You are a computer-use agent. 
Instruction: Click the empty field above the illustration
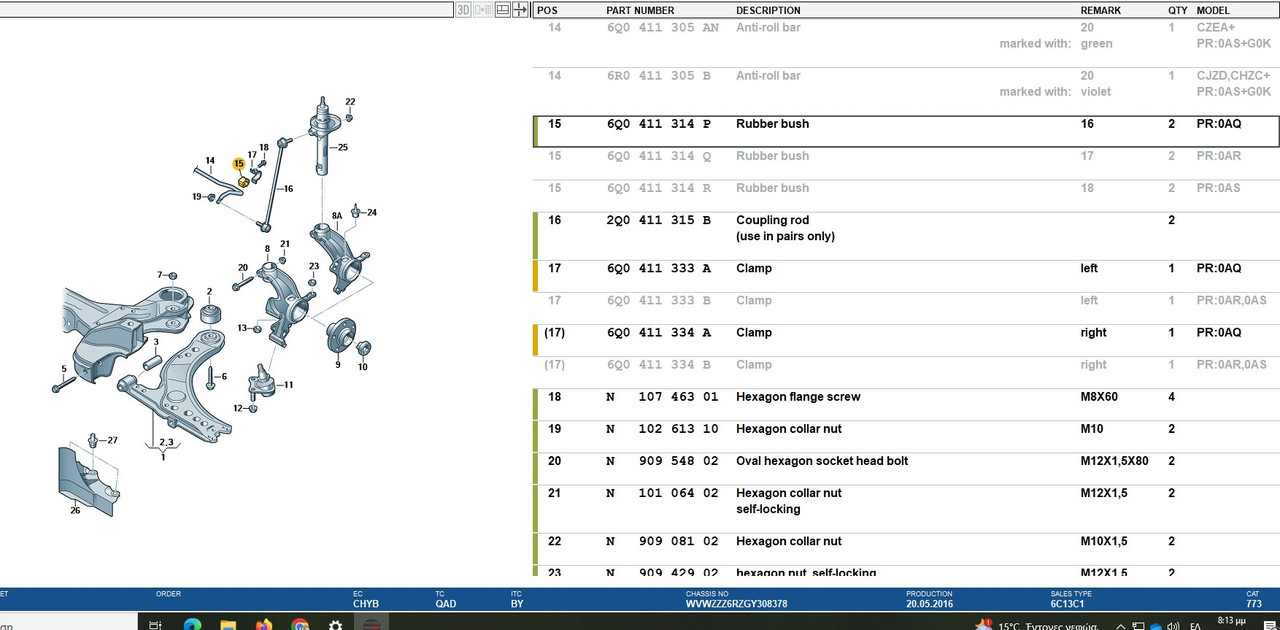point(226,10)
